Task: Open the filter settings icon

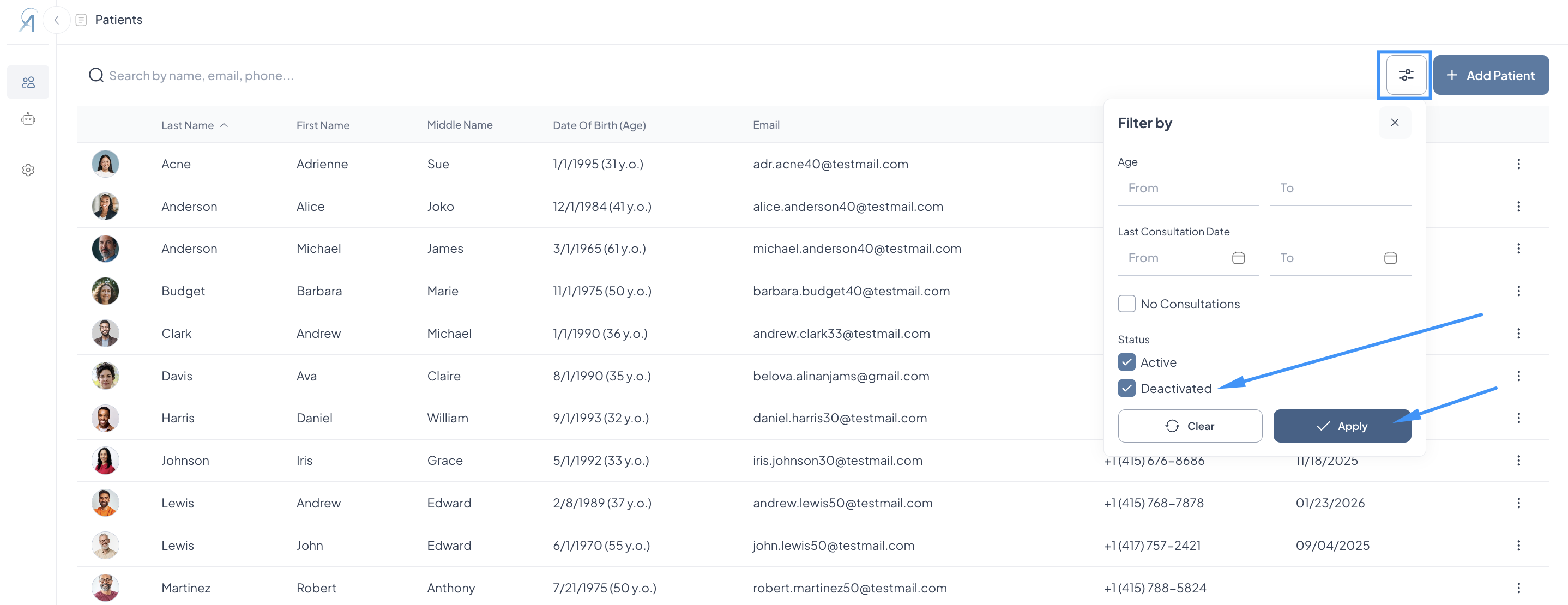Action: (x=1405, y=75)
